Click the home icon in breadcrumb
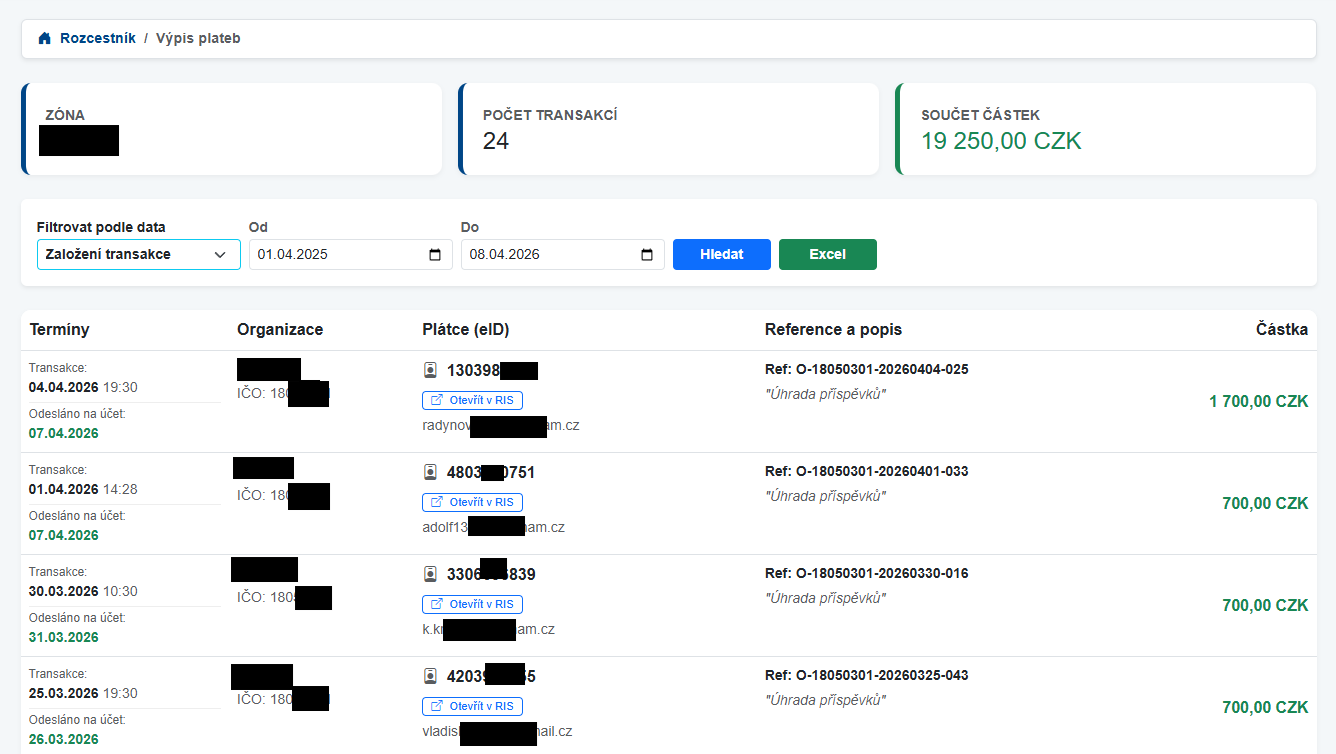Viewport: 1336px width, 754px height. [44, 39]
